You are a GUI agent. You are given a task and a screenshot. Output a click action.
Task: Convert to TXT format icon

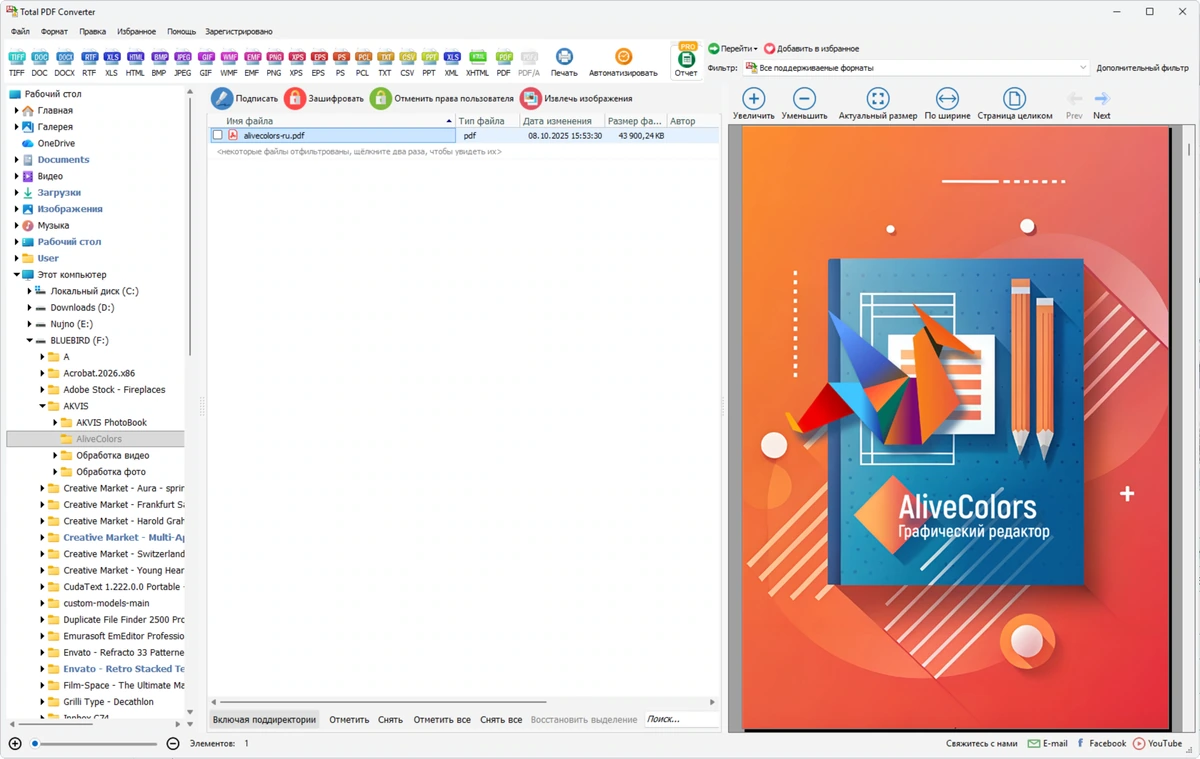(x=385, y=64)
